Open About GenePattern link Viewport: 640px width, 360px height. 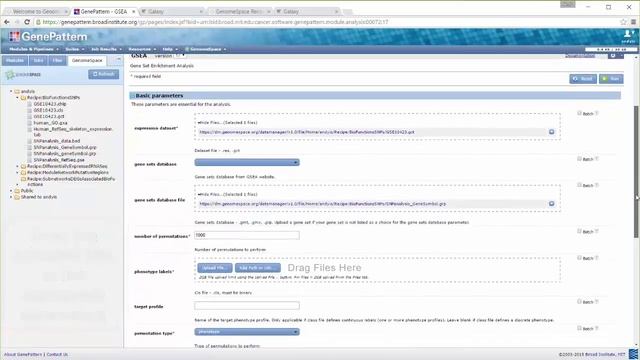pyautogui.click(x=23, y=354)
